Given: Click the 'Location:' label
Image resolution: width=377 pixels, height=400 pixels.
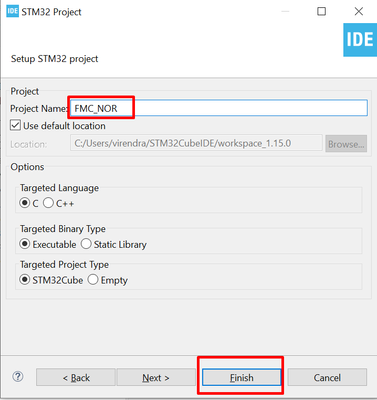Looking at the screenshot, I should 28,144.
